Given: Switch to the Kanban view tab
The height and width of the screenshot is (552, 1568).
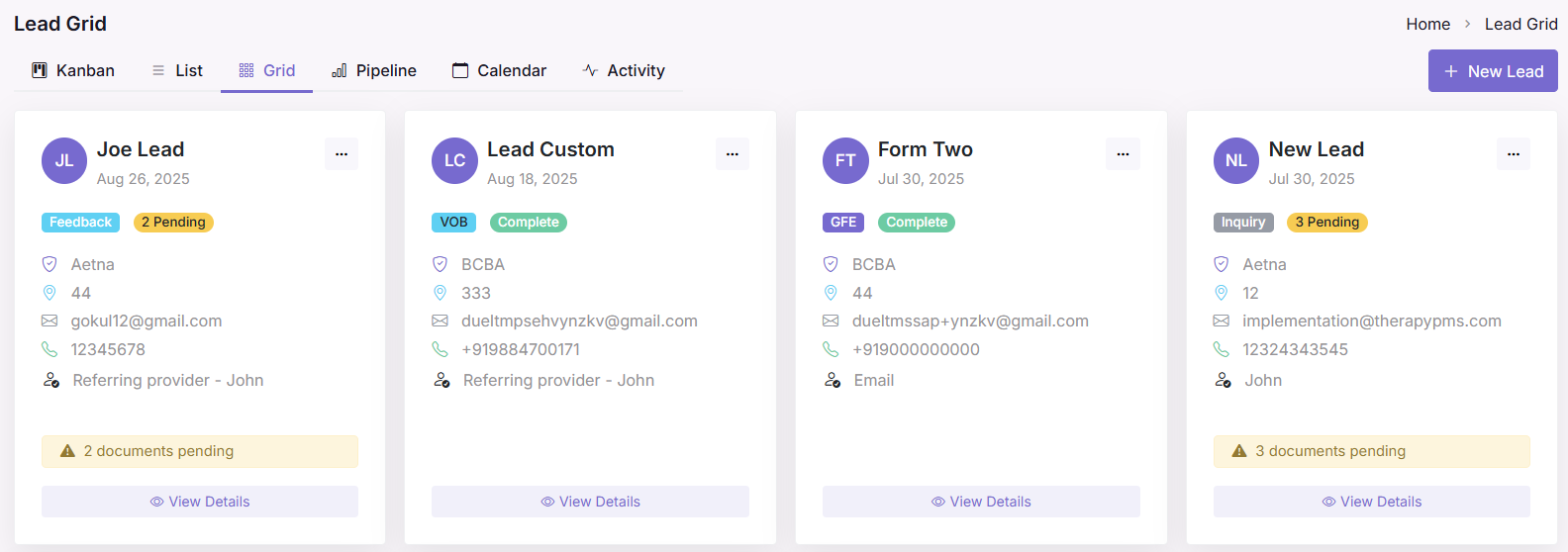Looking at the screenshot, I should [x=73, y=71].
